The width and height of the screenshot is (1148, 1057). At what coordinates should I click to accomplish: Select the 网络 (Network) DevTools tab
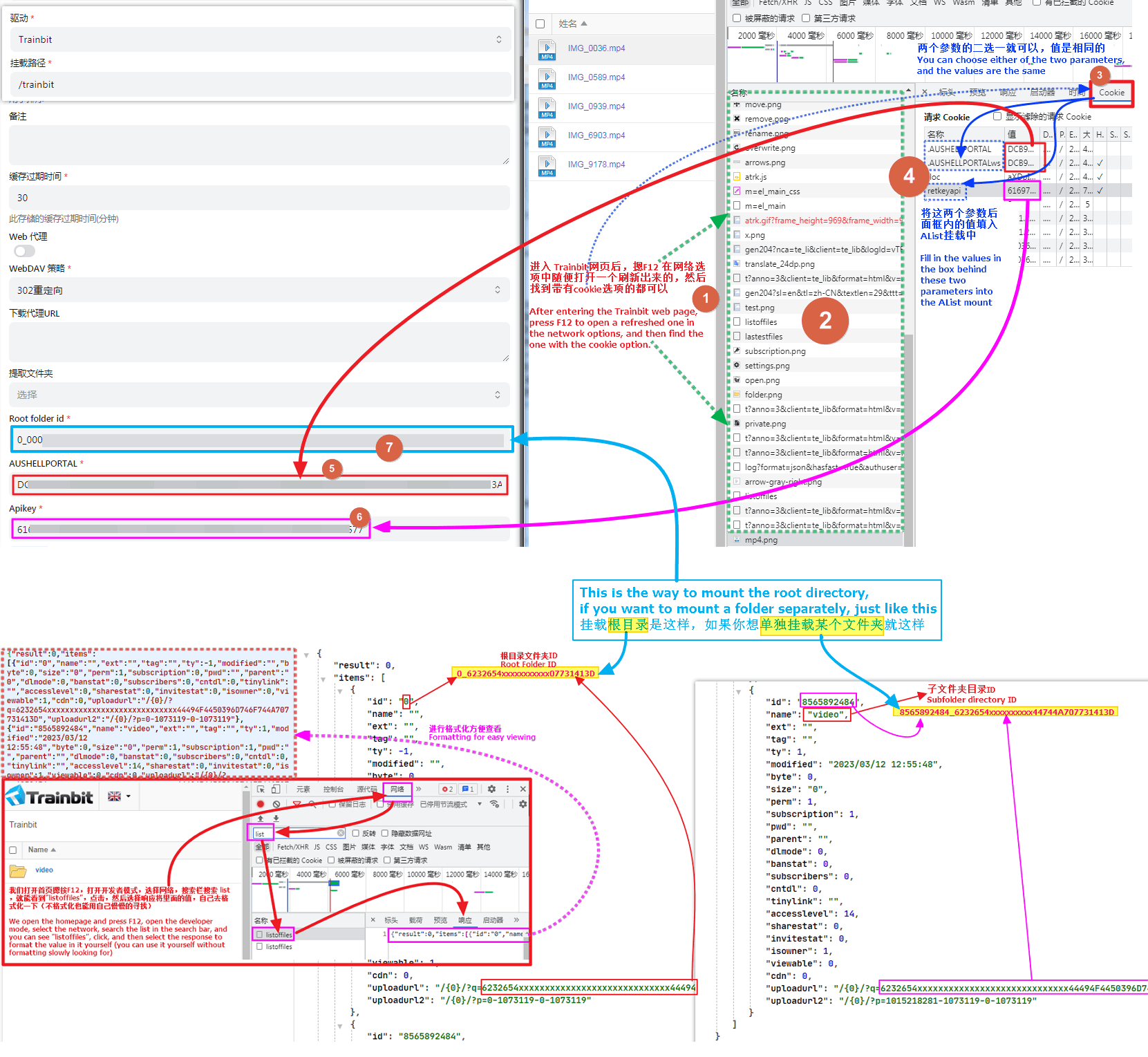point(397,789)
